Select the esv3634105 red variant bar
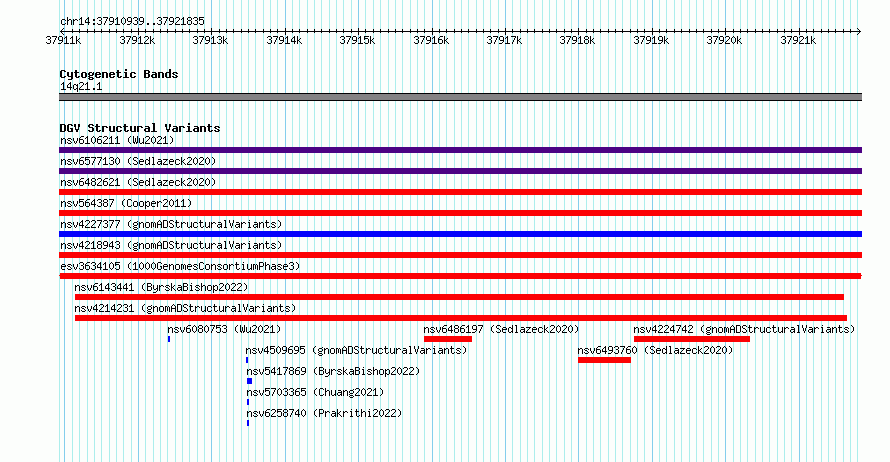The image size is (890, 462). [x=460, y=276]
